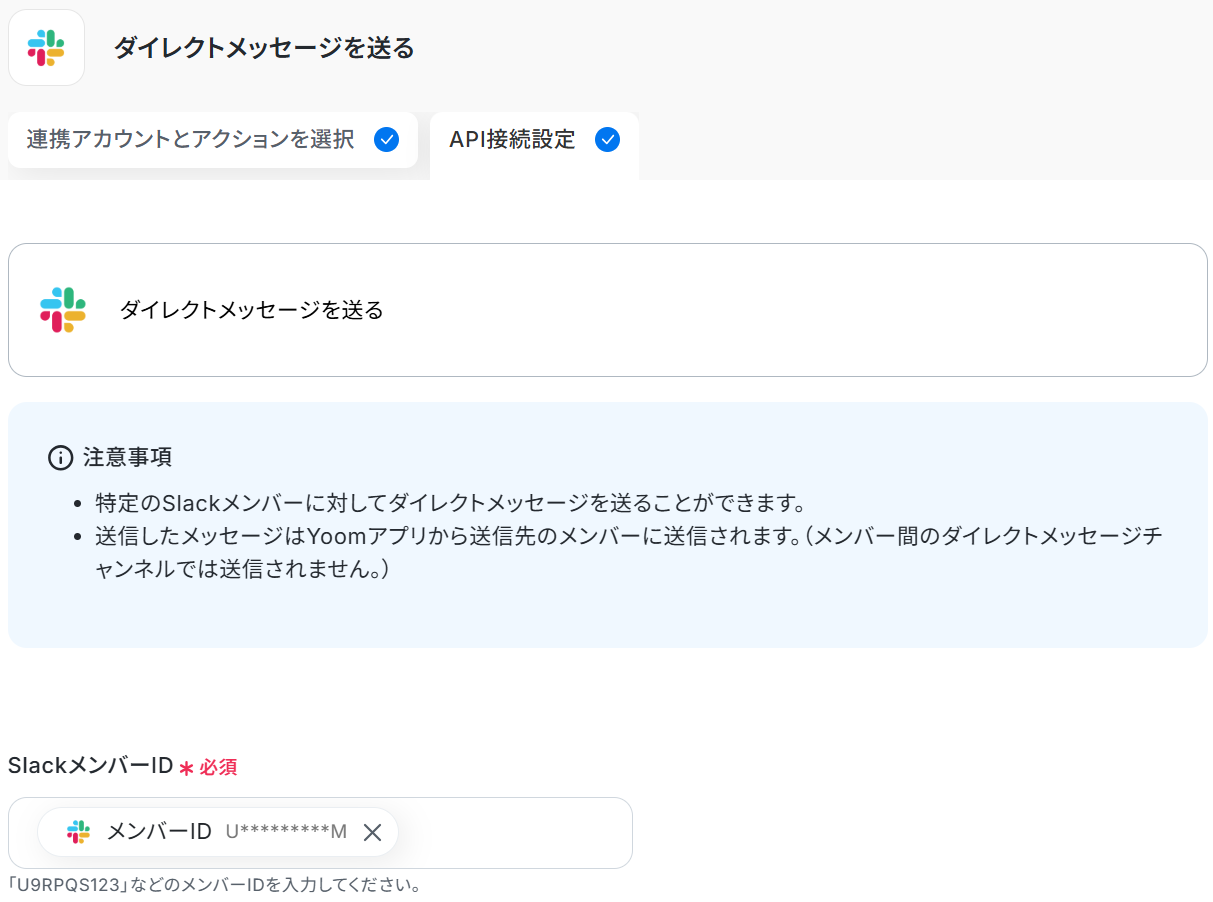1213x902 pixels.
Task: Click the SlackメンバーID field label
Action: (90, 766)
